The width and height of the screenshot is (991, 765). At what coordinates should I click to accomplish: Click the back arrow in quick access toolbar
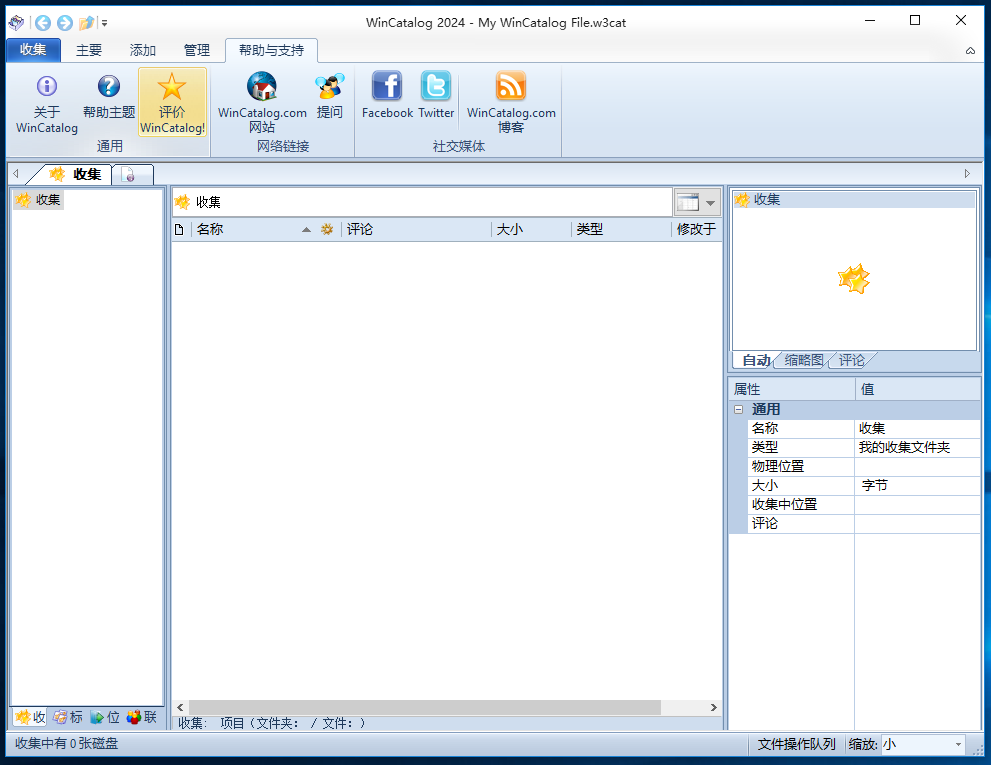(42, 22)
